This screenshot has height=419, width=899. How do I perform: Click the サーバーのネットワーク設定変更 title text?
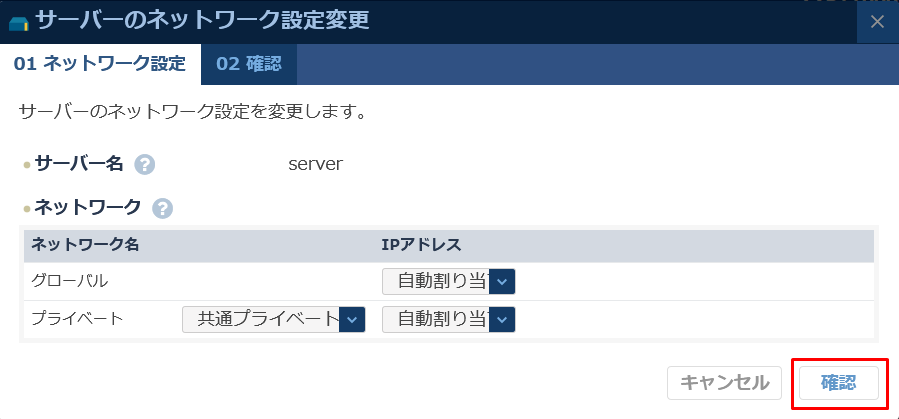[202, 21]
